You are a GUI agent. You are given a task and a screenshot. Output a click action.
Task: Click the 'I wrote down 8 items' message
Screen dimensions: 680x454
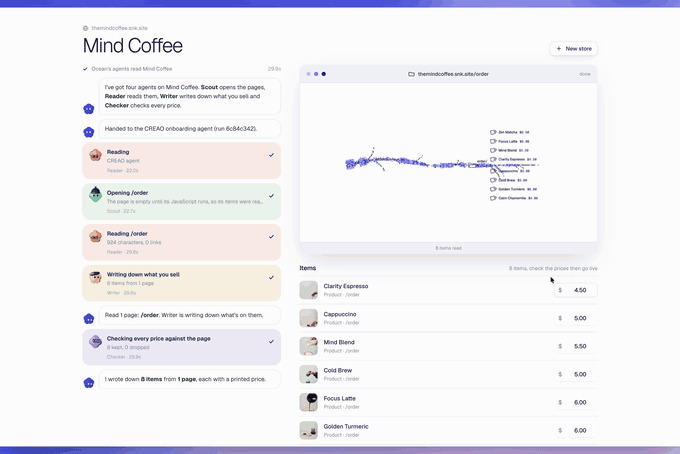click(190, 379)
